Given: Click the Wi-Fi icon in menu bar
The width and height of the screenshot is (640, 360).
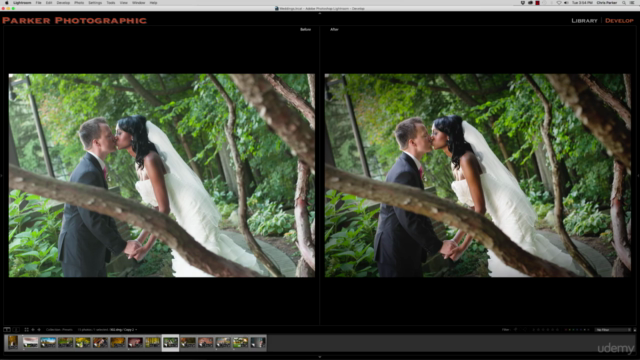Looking at the screenshot, I should point(558,3).
